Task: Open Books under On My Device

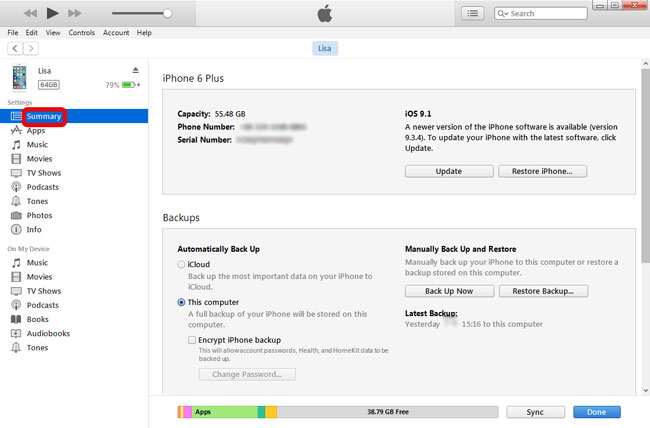Action: (x=37, y=319)
